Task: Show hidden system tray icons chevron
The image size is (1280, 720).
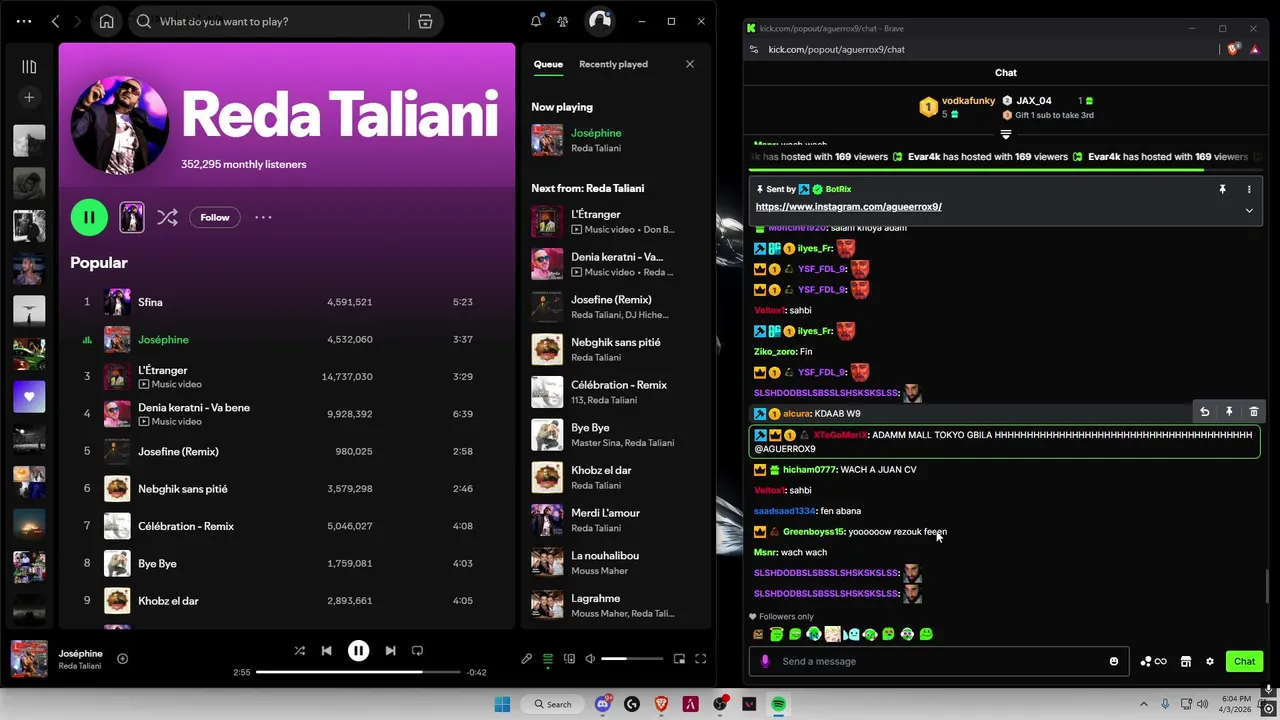Action: (x=1143, y=704)
